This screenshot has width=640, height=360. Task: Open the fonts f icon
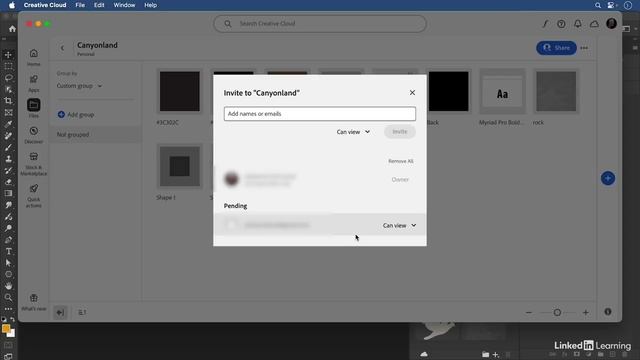[x=545, y=24]
